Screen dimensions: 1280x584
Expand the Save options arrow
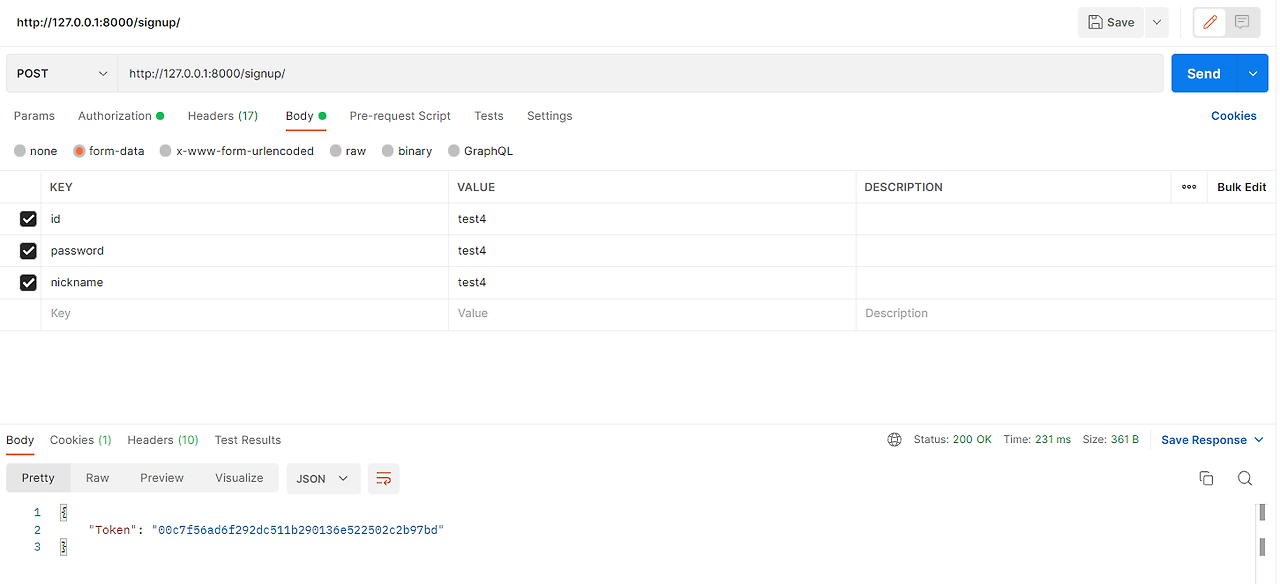coord(1157,22)
